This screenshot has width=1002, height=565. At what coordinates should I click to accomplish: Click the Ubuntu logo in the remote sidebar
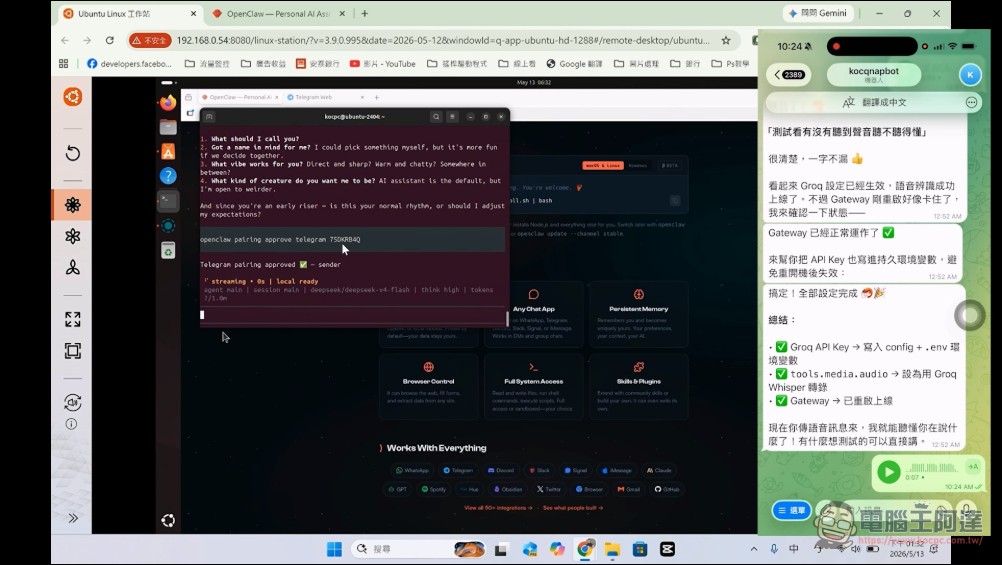(x=72, y=97)
